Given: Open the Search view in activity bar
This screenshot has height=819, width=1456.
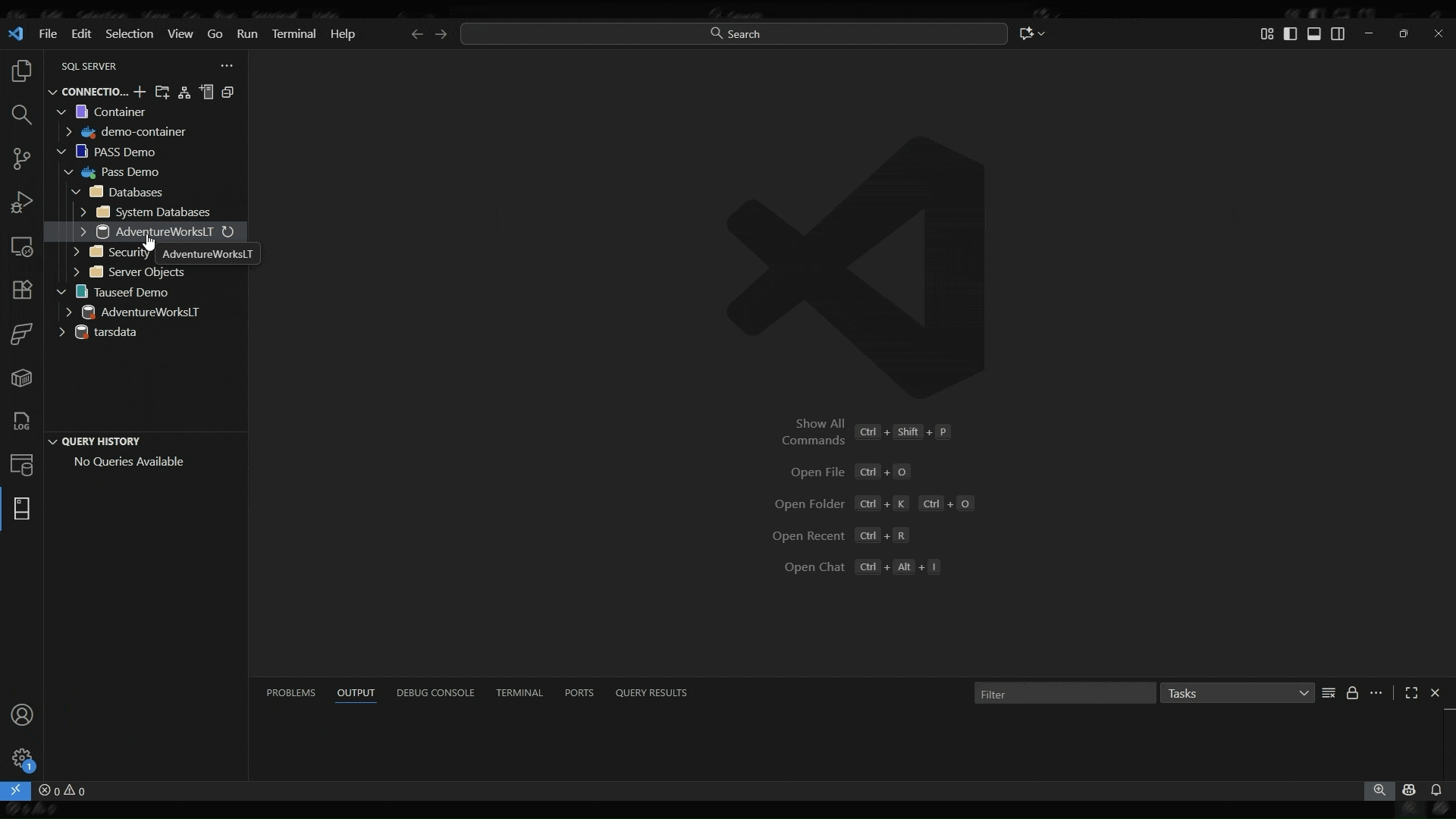Looking at the screenshot, I should [22, 115].
